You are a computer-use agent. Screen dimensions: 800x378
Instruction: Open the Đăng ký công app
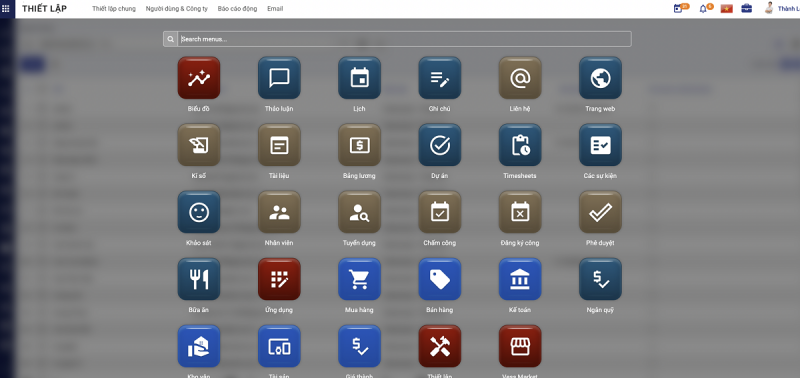(520, 212)
